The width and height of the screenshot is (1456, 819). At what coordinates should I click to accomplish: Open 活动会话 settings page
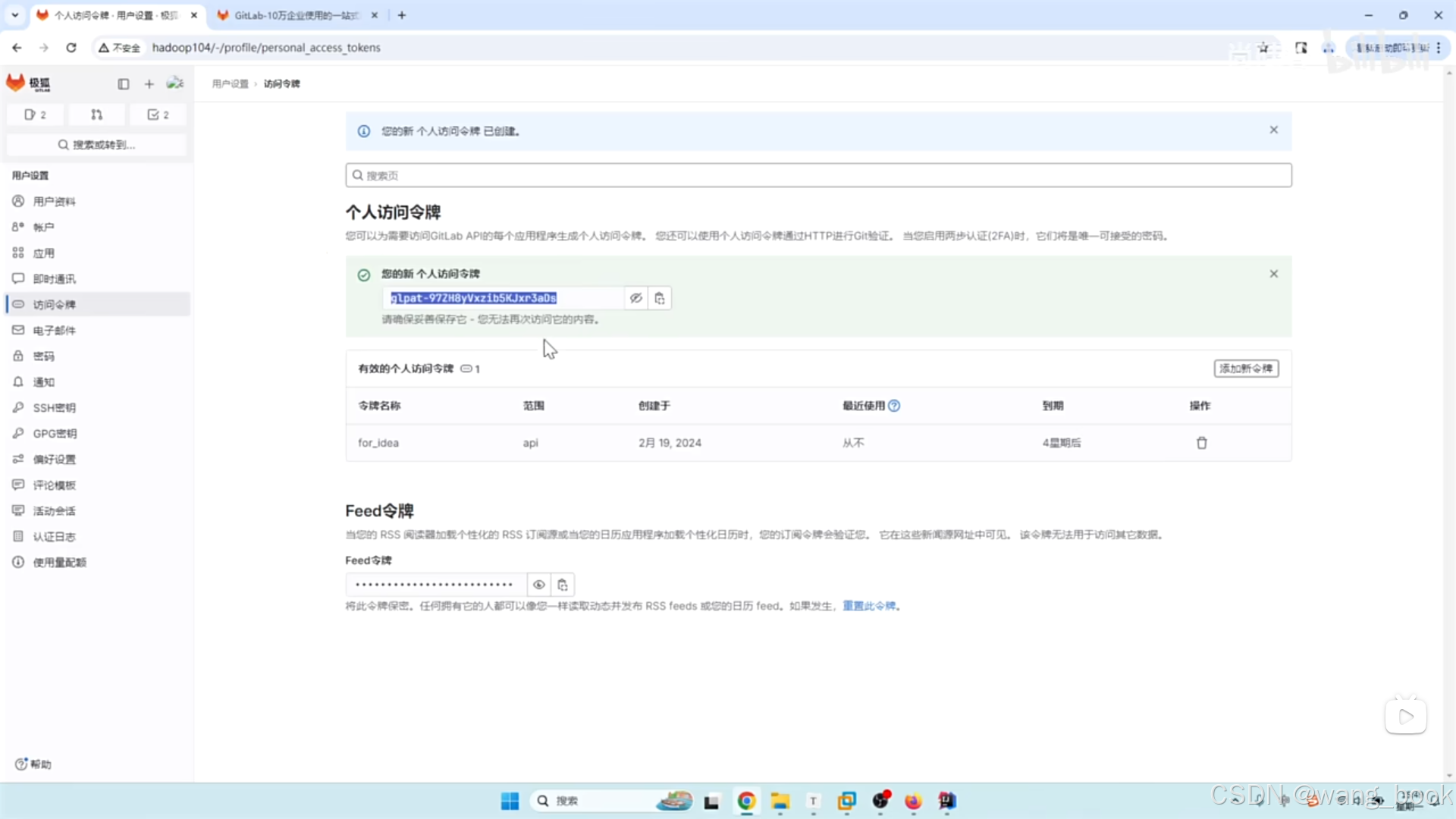point(97,510)
